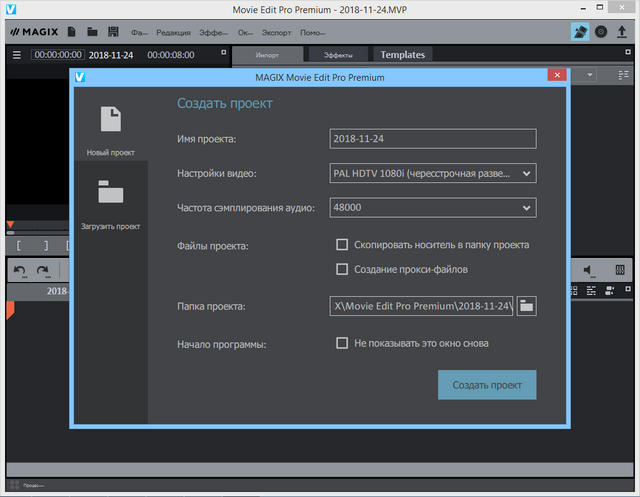Click the undo arrow in timeline toolbar

(x=19, y=271)
